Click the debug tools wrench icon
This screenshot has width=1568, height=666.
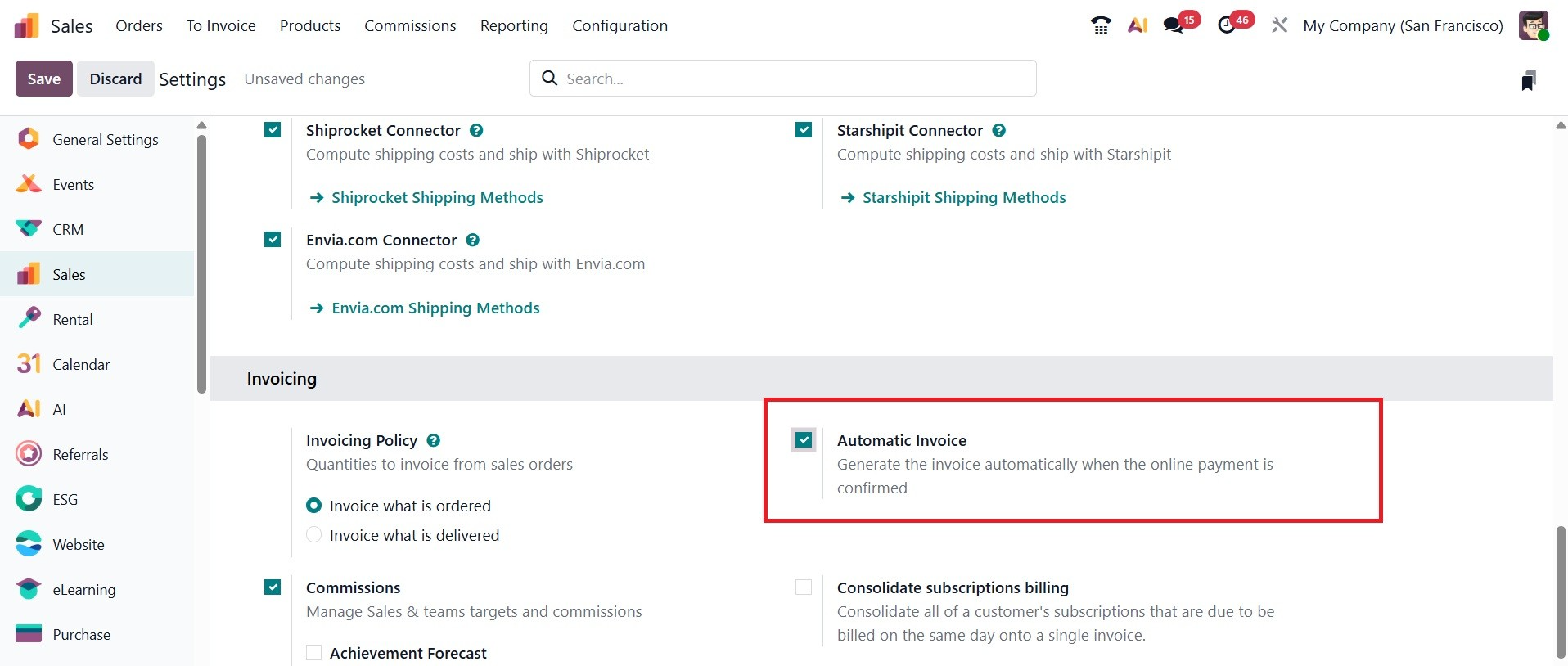[1279, 25]
